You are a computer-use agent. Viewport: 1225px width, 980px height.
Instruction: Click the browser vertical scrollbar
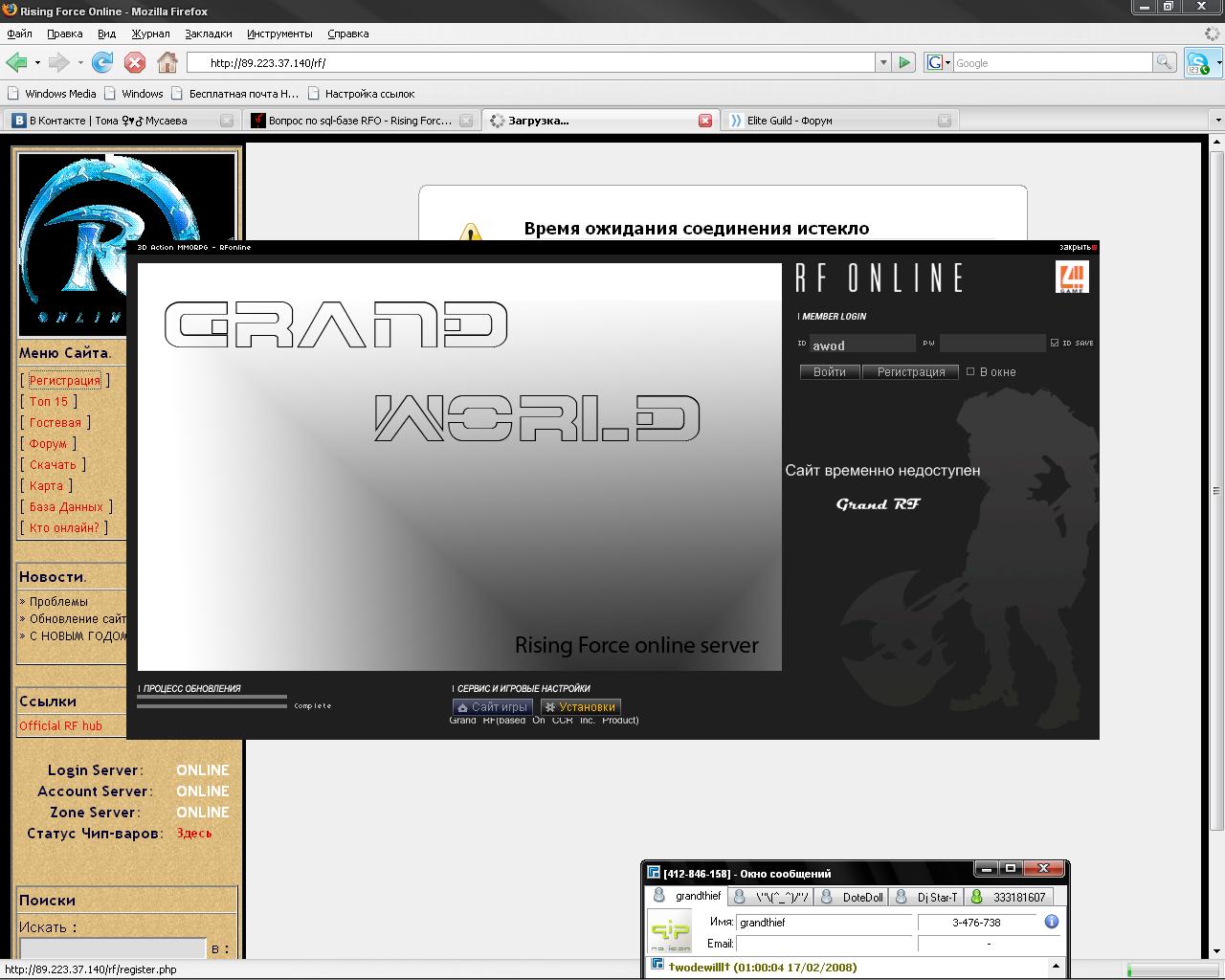pyautogui.click(x=1216, y=546)
